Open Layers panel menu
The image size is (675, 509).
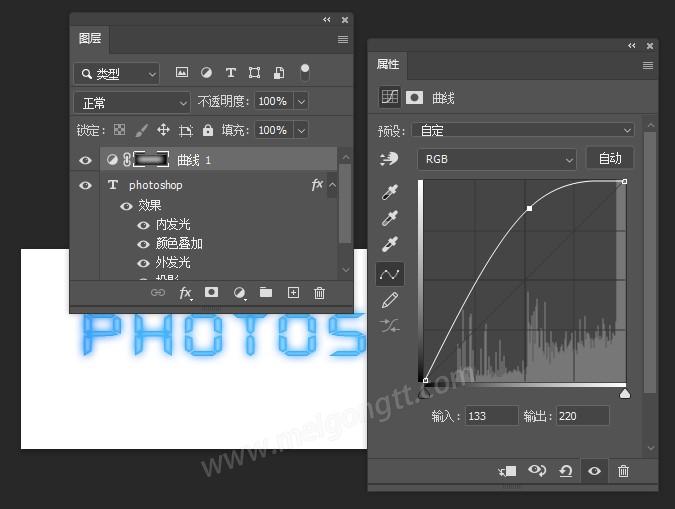click(x=343, y=40)
